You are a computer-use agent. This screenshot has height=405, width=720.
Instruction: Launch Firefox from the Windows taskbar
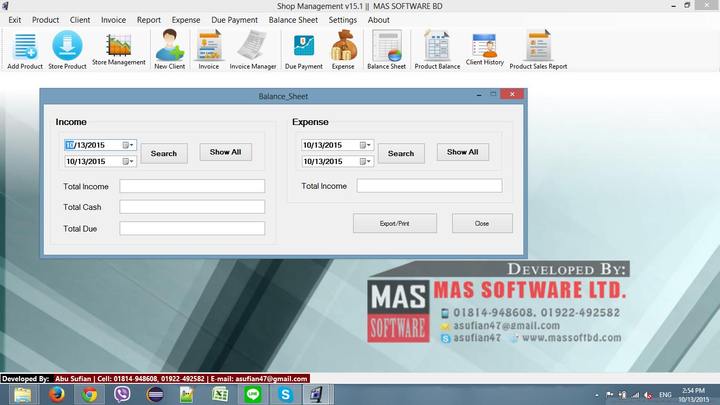pos(55,394)
